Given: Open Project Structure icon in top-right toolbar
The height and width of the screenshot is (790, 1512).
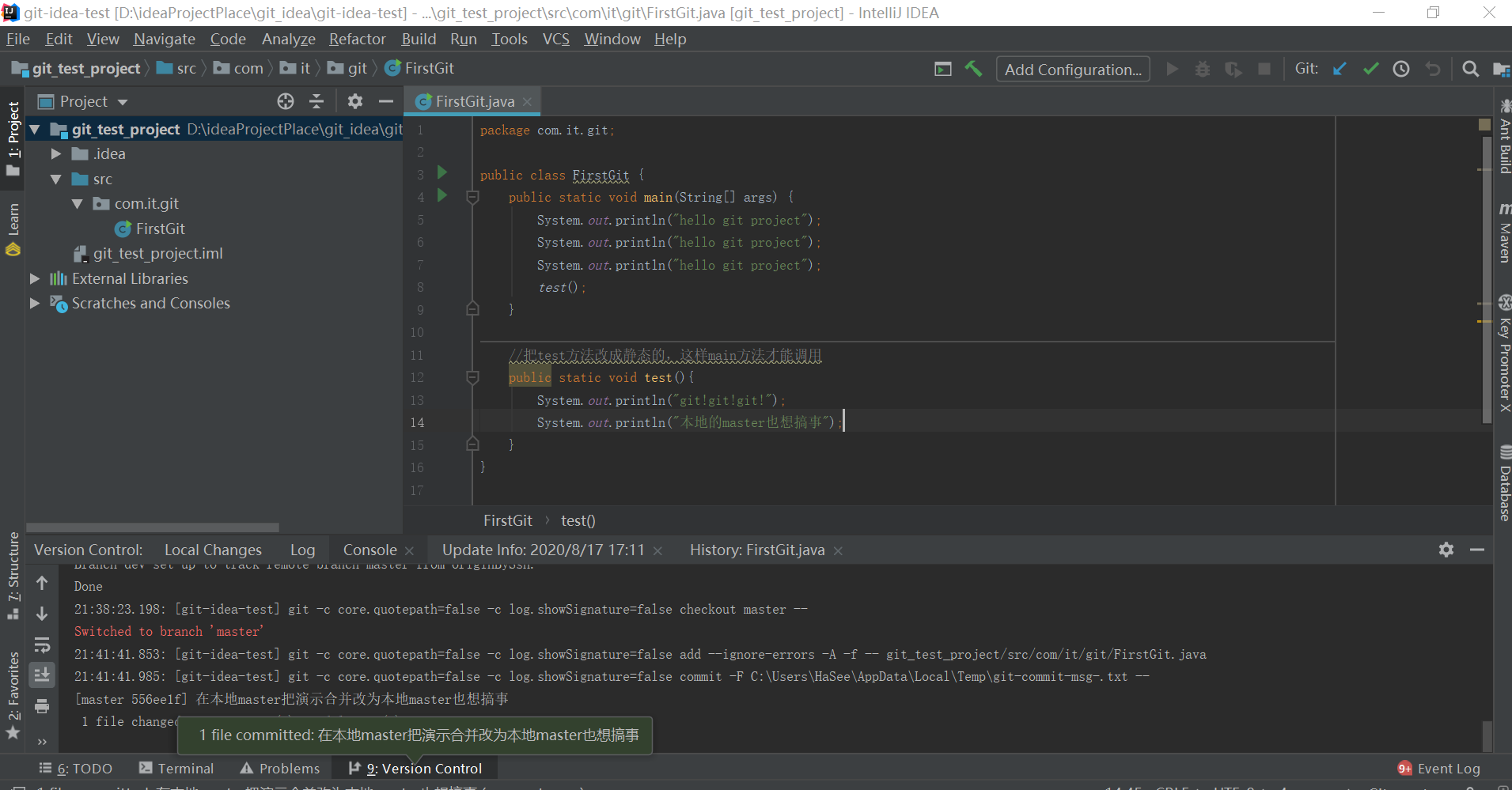Looking at the screenshot, I should [x=1501, y=69].
